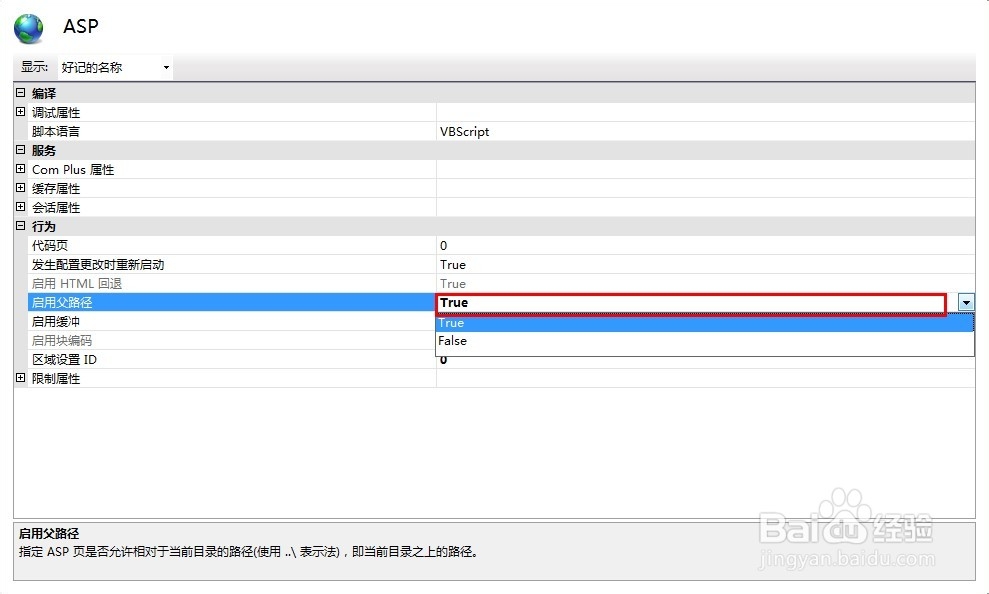This screenshot has height=594, width=989.
Task: Select the 启用 HTML 回退 row label
Action: click(x=76, y=284)
